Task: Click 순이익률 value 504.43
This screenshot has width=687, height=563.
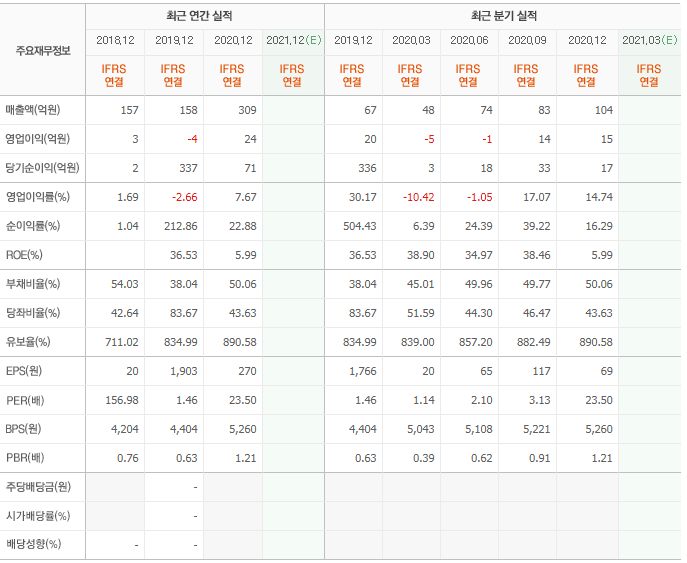Action: [360, 226]
